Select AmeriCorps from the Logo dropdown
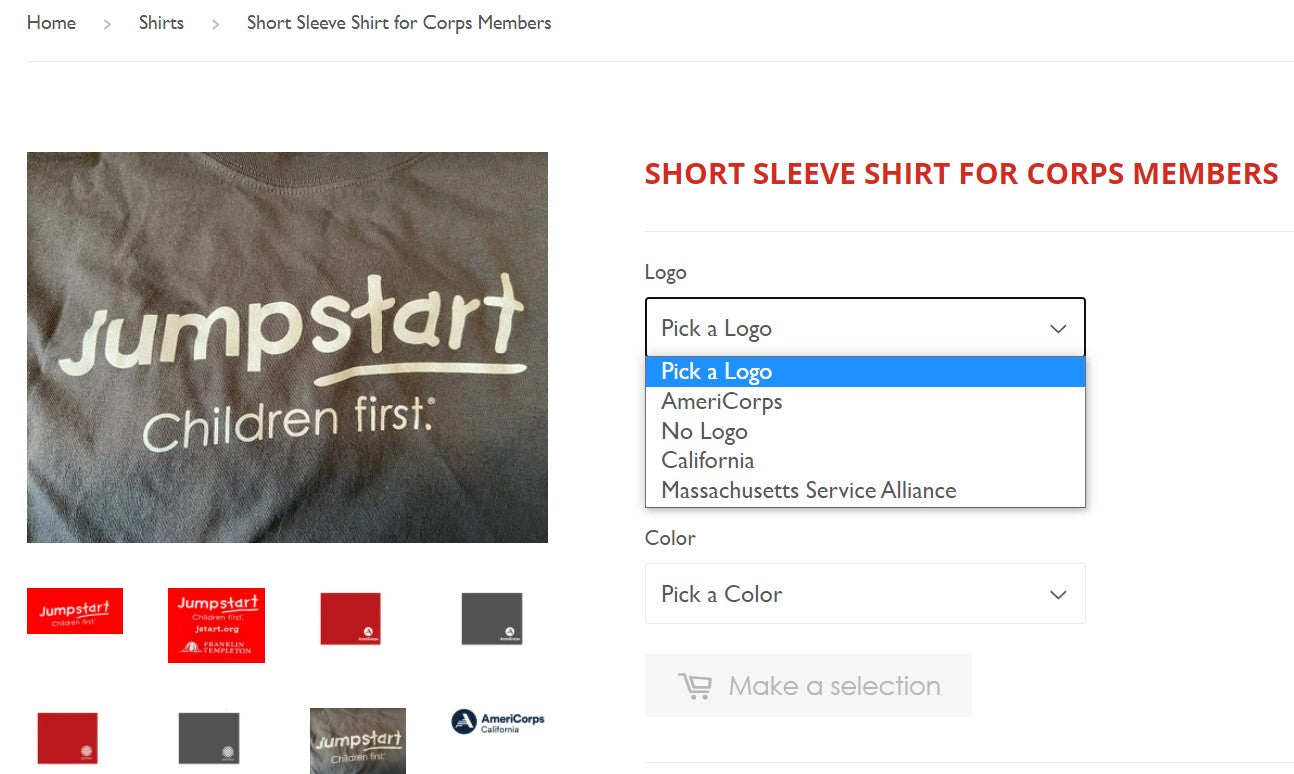The image size is (1294, 774). (721, 401)
